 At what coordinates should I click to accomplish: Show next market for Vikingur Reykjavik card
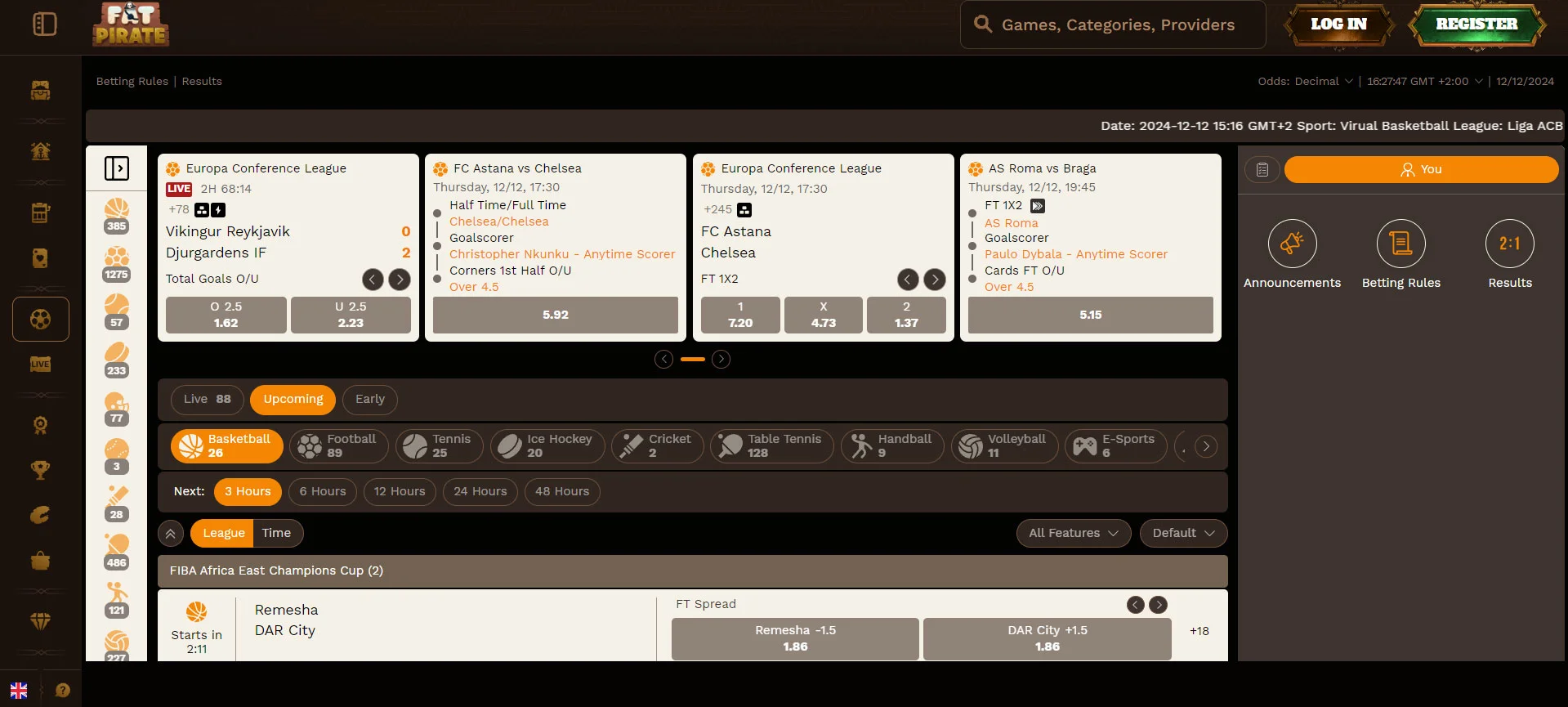pos(400,280)
